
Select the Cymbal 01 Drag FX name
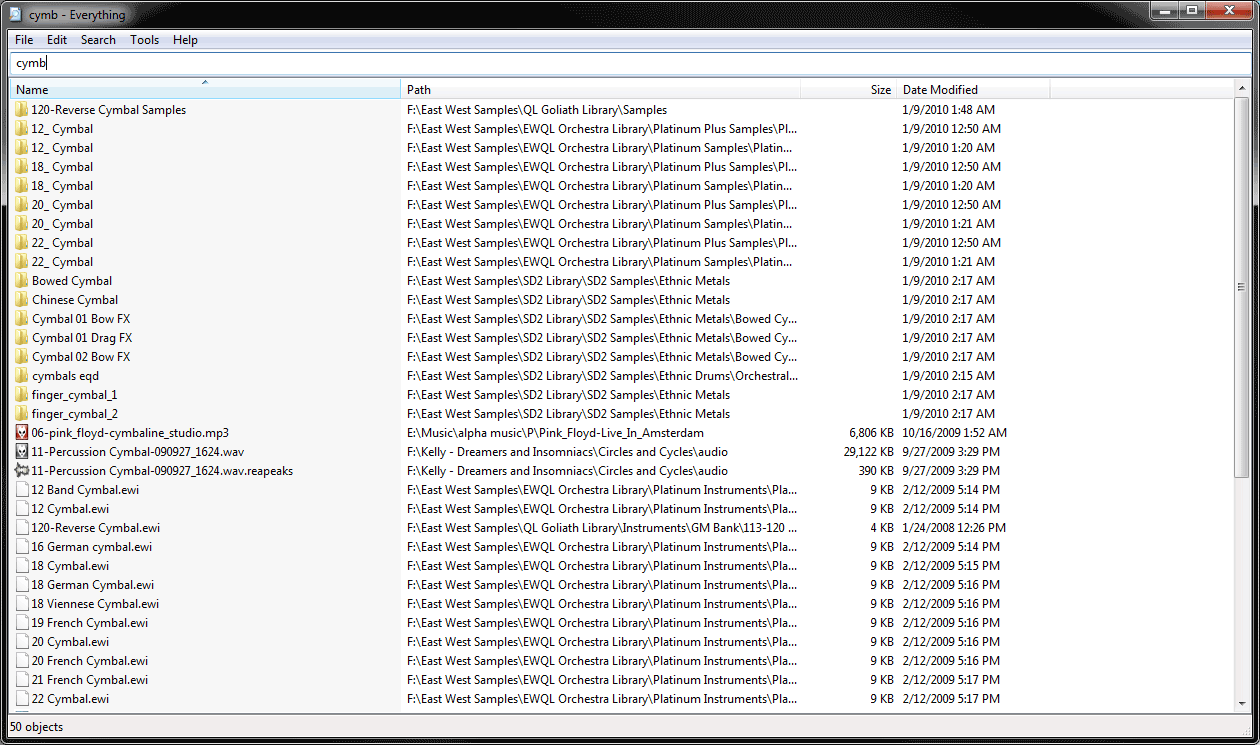82,338
